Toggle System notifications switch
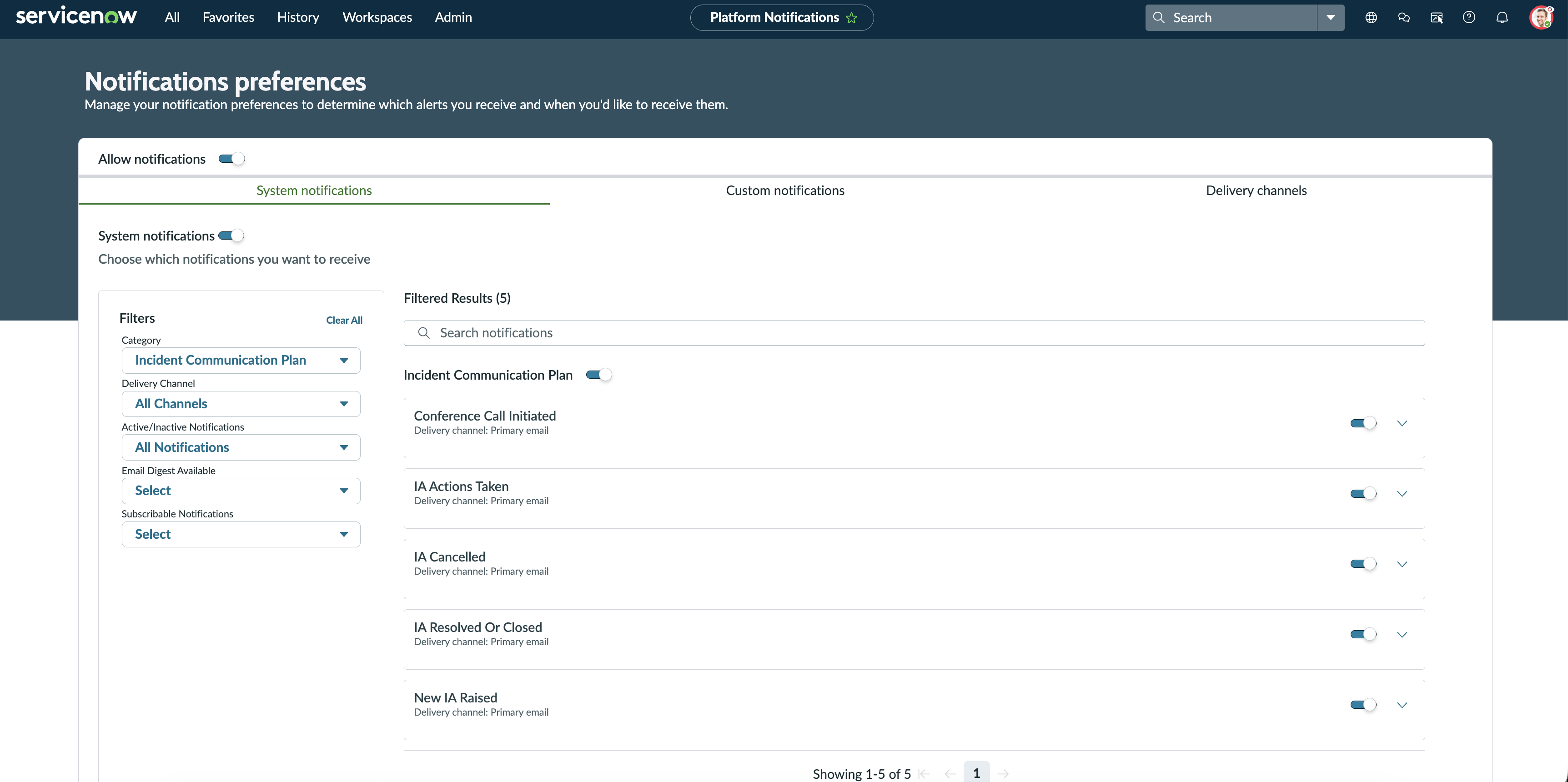The height and width of the screenshot is (782, 1568). point(231,236)
